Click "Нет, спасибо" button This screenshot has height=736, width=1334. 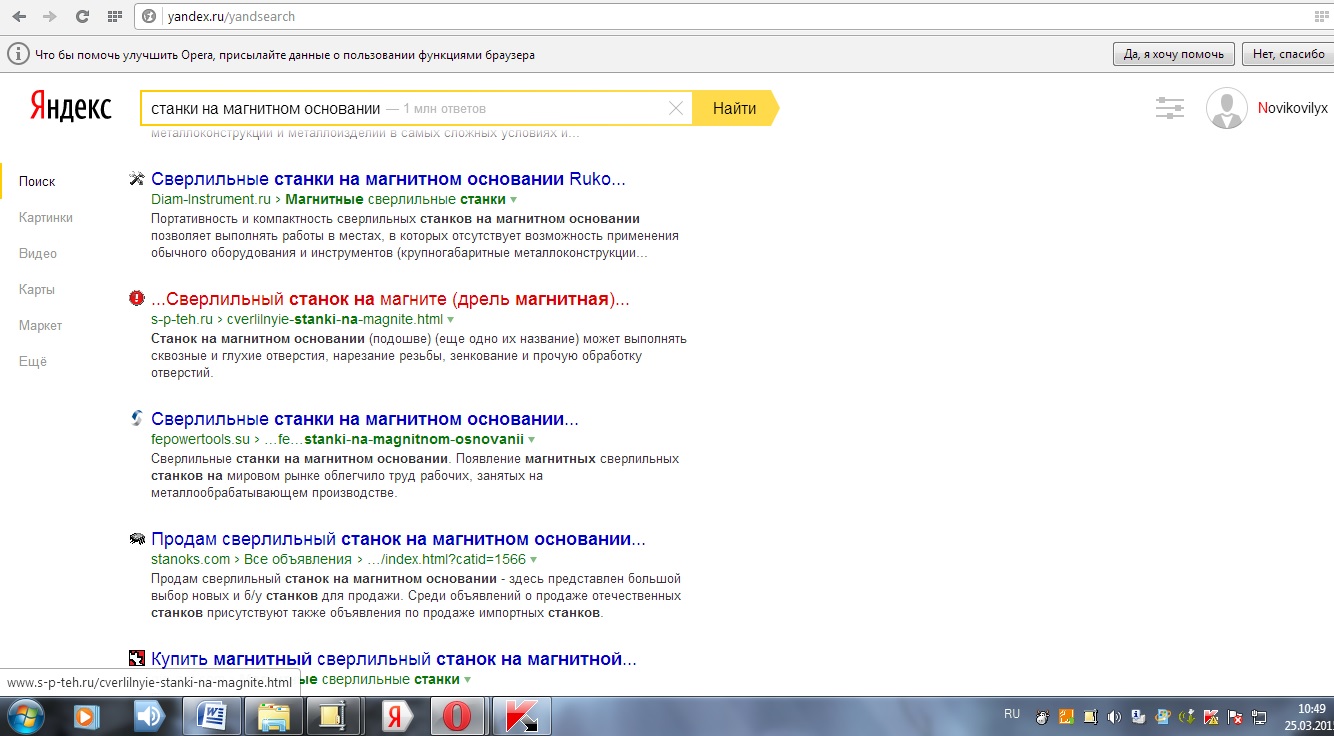(1287, 54)
